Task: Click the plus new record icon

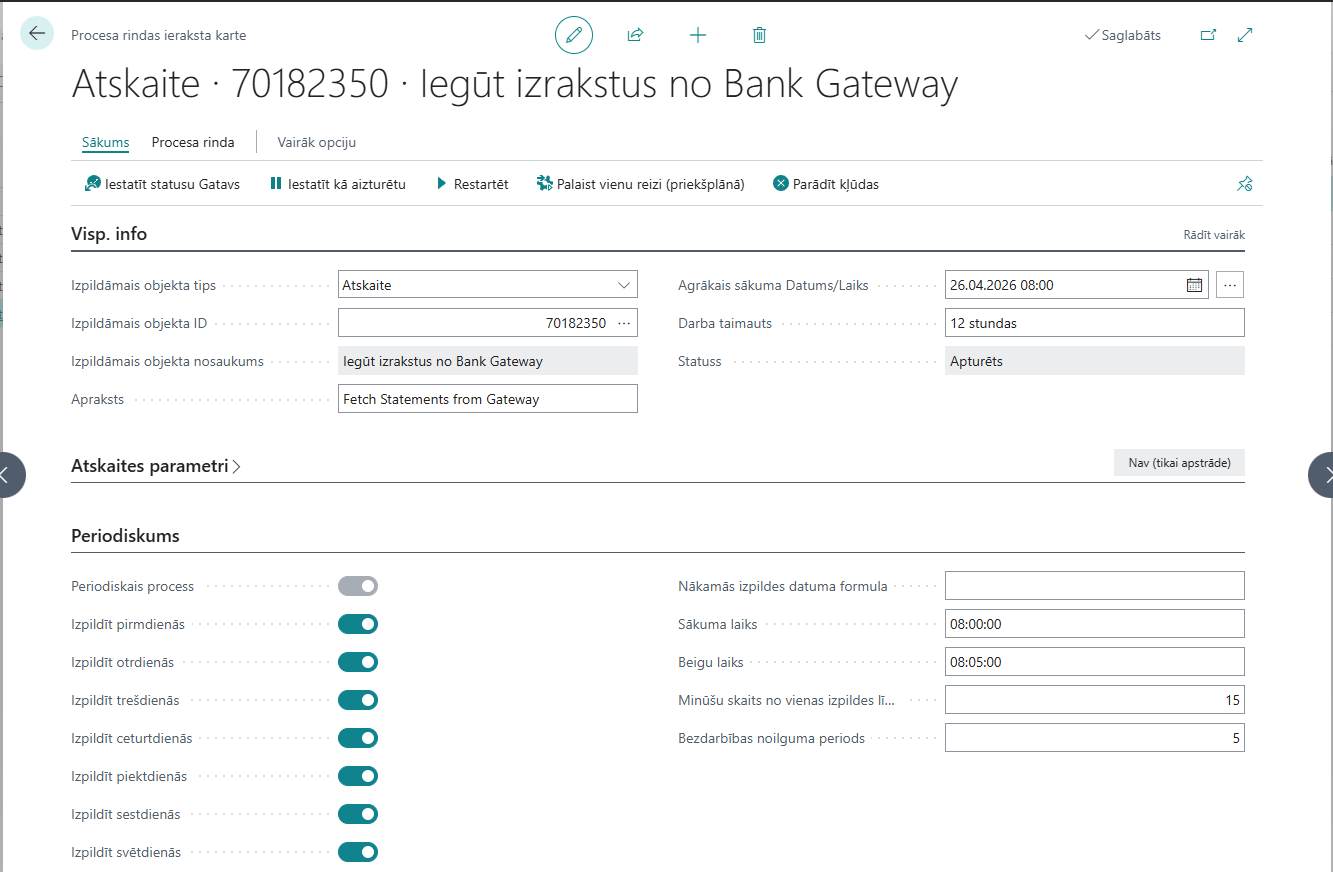Action: [698, 35]
